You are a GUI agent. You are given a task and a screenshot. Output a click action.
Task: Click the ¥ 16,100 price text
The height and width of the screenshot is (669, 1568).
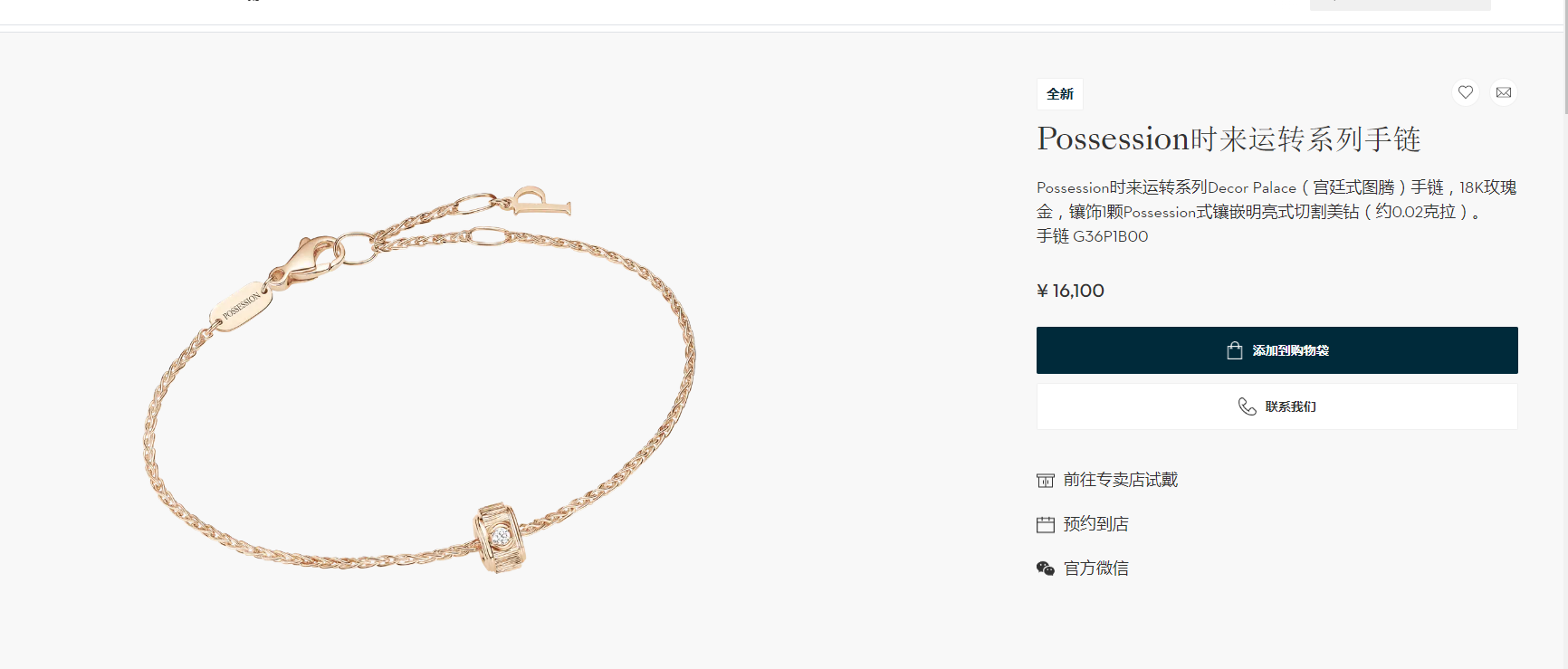[1070, 291]
